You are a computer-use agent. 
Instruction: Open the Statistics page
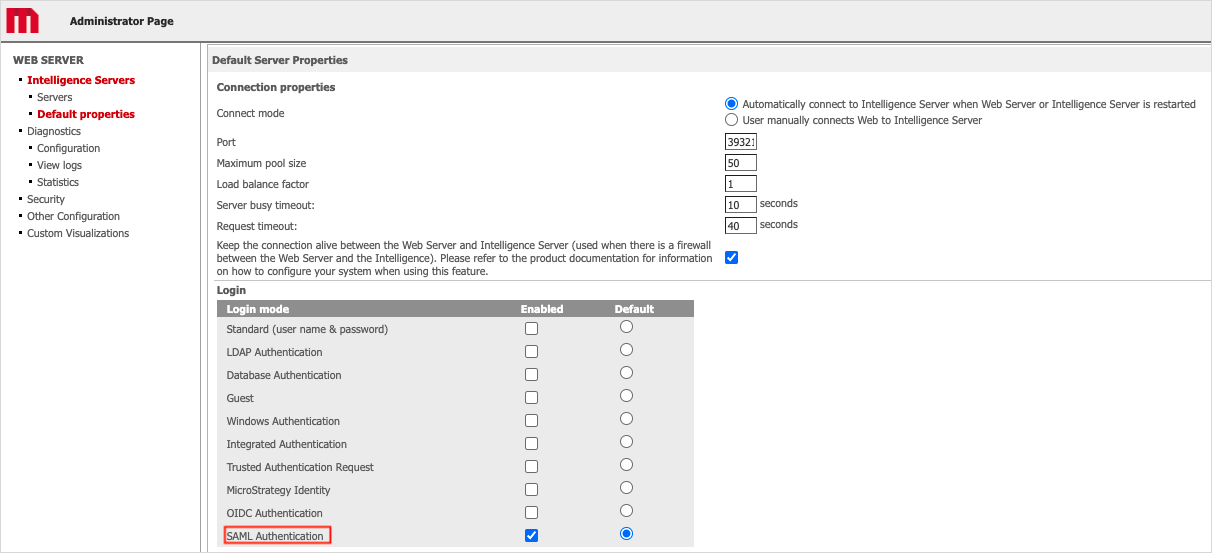[x=58, y=182]
